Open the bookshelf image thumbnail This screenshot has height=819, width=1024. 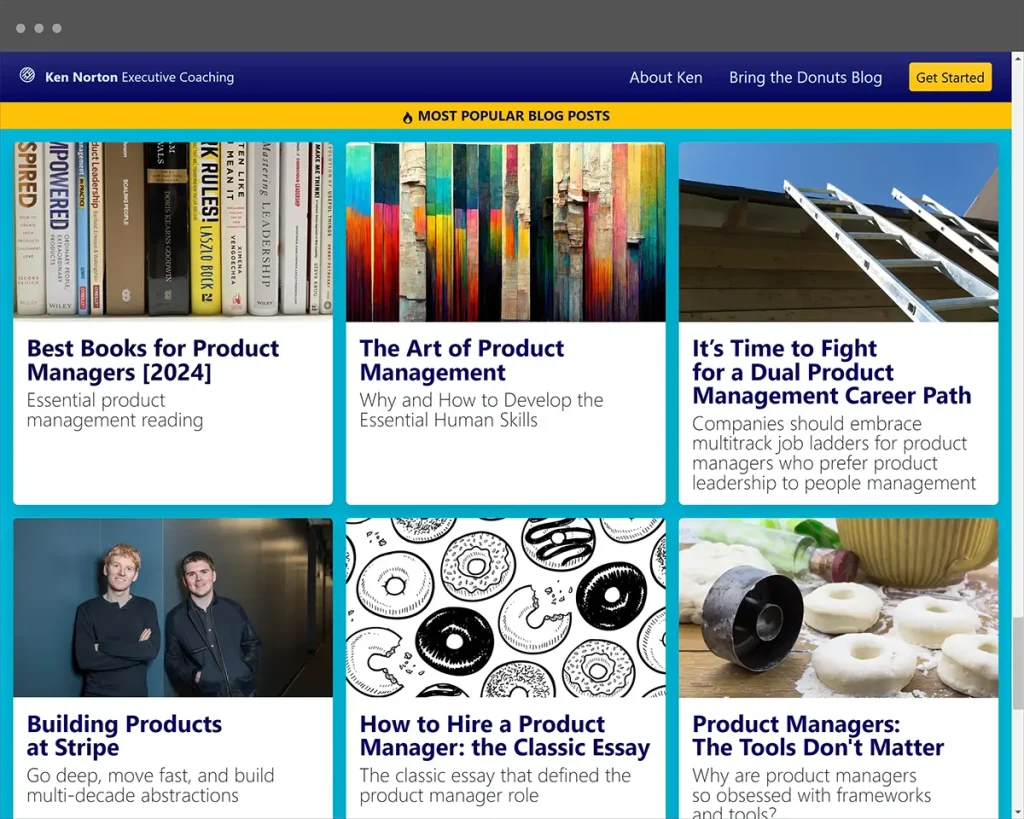coord(173,231)
